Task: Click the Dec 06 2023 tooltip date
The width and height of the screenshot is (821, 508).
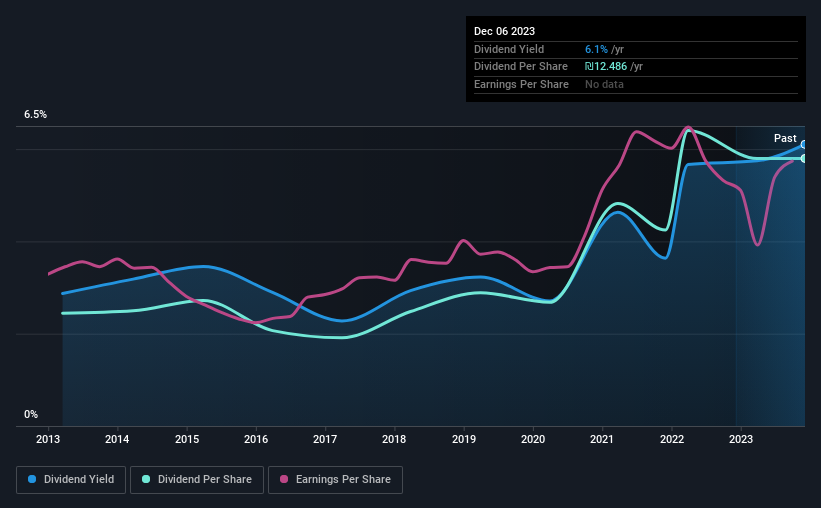Action: coord(504,31)
